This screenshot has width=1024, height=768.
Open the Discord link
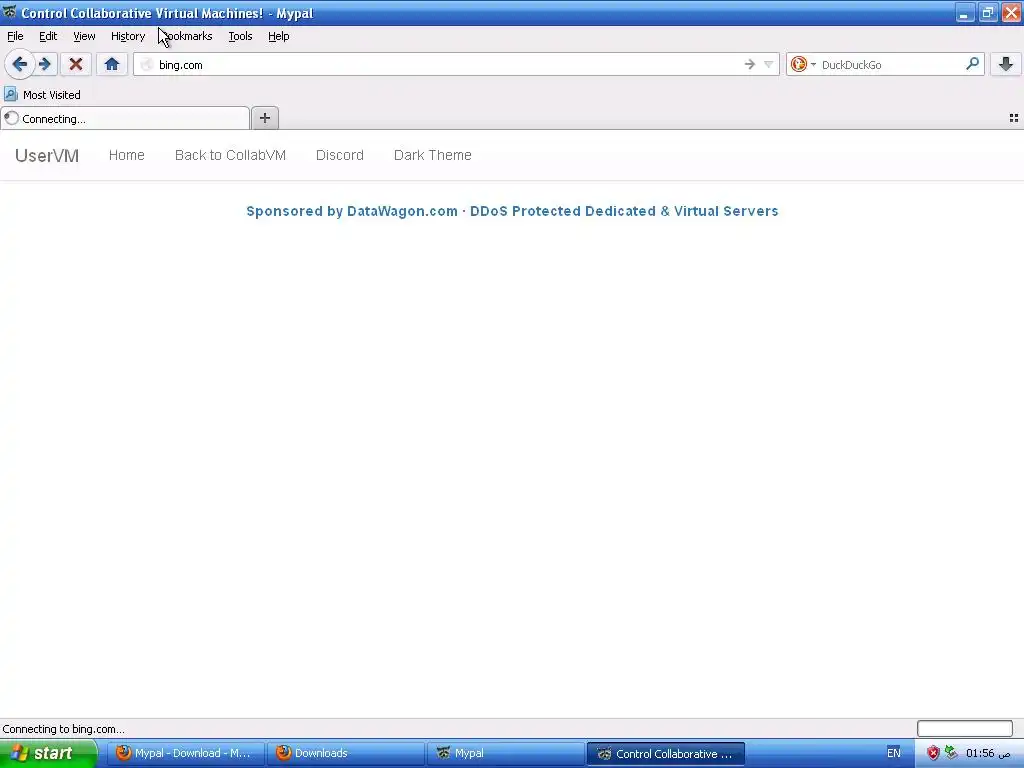(340, 155)
